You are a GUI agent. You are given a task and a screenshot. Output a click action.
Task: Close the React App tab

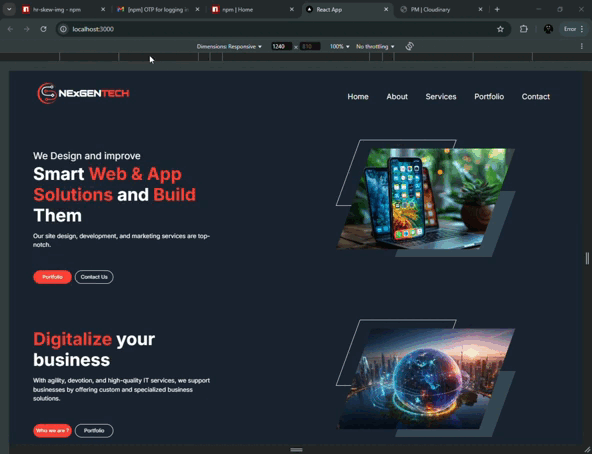(386, 9)
